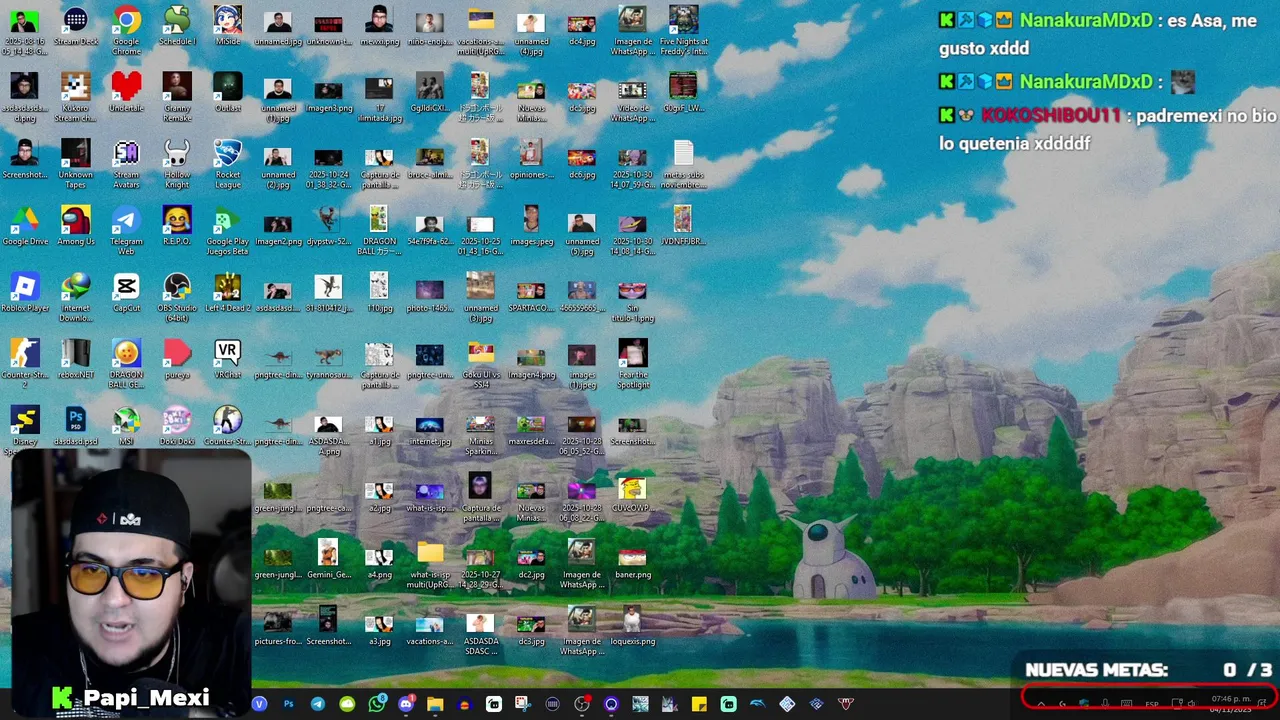Select the Telegram Web shortcut
This screenshot has width=1280, height=720.
(x=126, y=230)
